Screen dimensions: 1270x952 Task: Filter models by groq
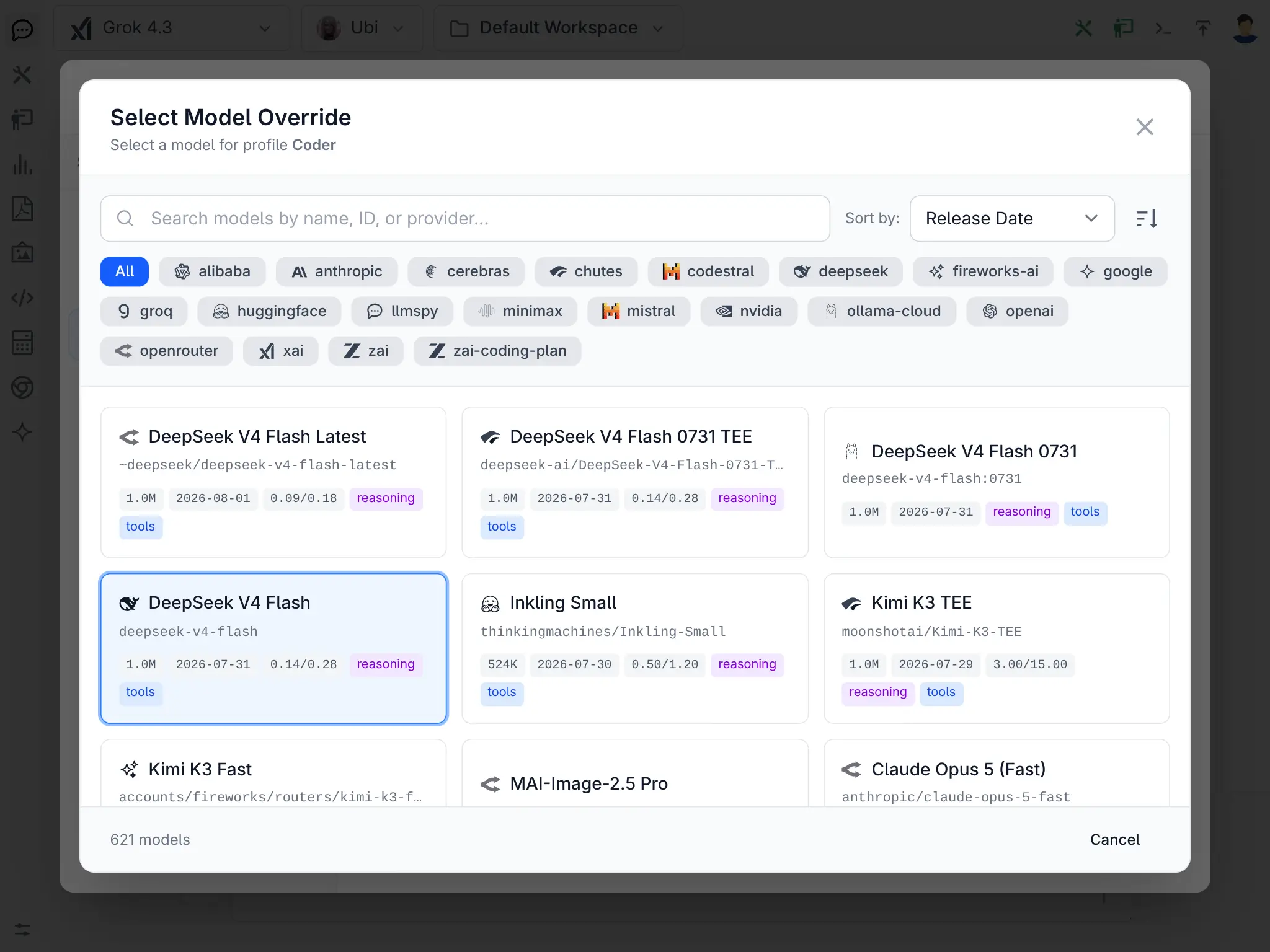tap(144, 311)
